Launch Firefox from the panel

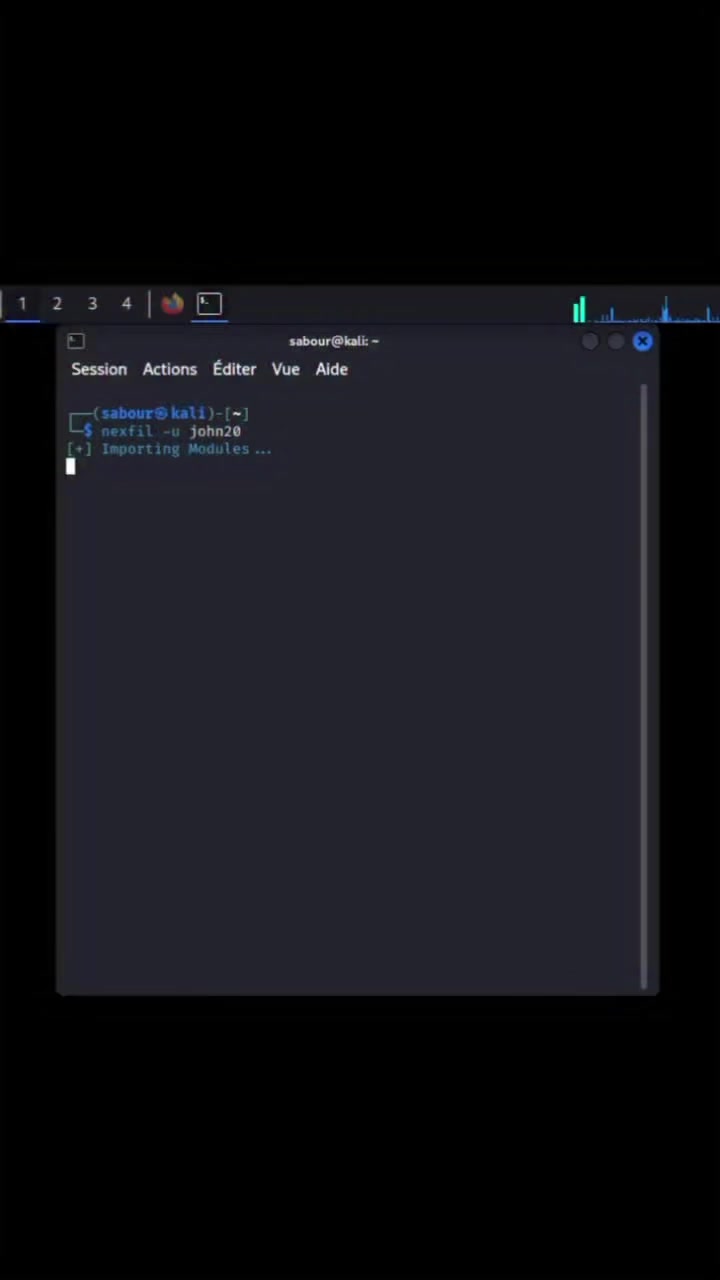[172, 303]
